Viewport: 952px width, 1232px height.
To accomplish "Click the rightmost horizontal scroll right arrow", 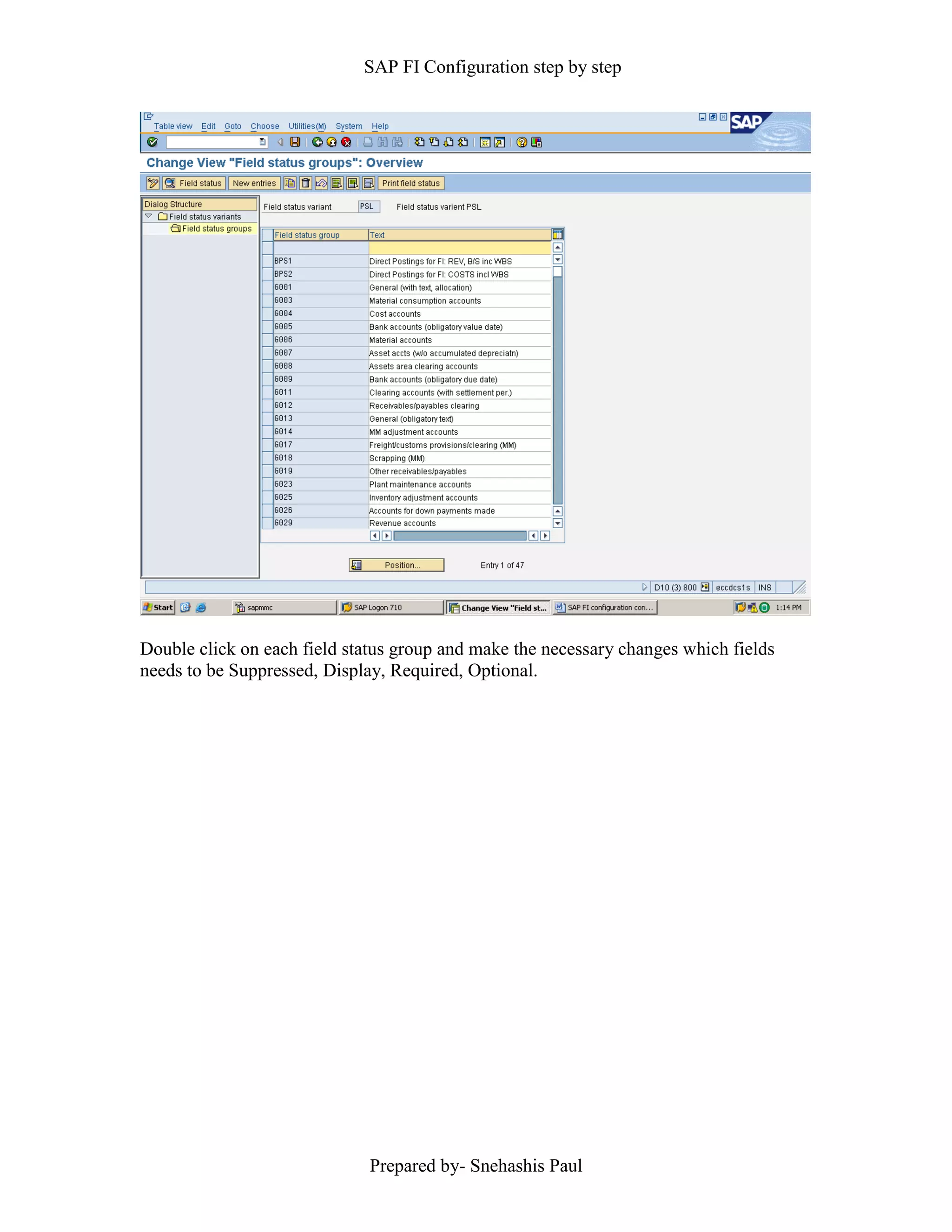I will click(545, 535).
